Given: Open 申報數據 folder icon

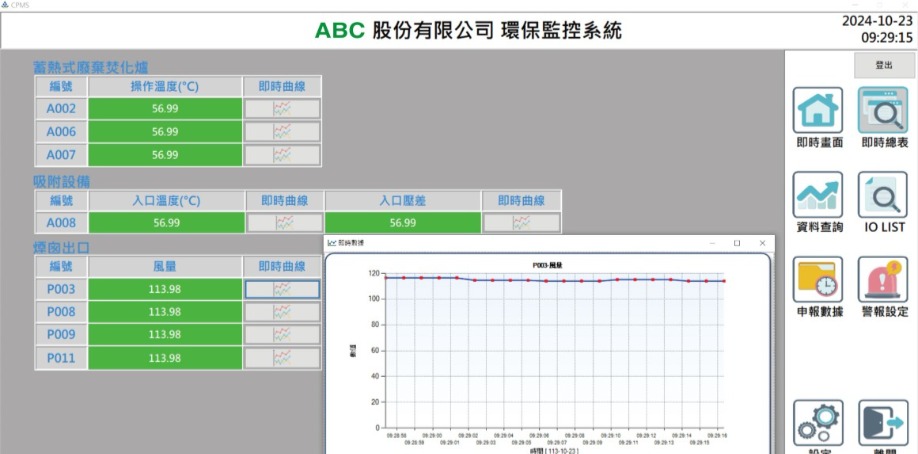Looking at the screenshot, I should tap(818, 279).
